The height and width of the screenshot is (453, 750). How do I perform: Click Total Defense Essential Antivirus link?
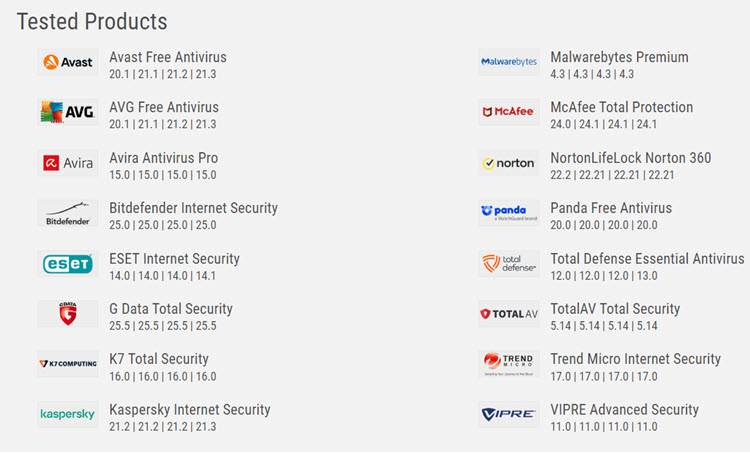(647, 258)
